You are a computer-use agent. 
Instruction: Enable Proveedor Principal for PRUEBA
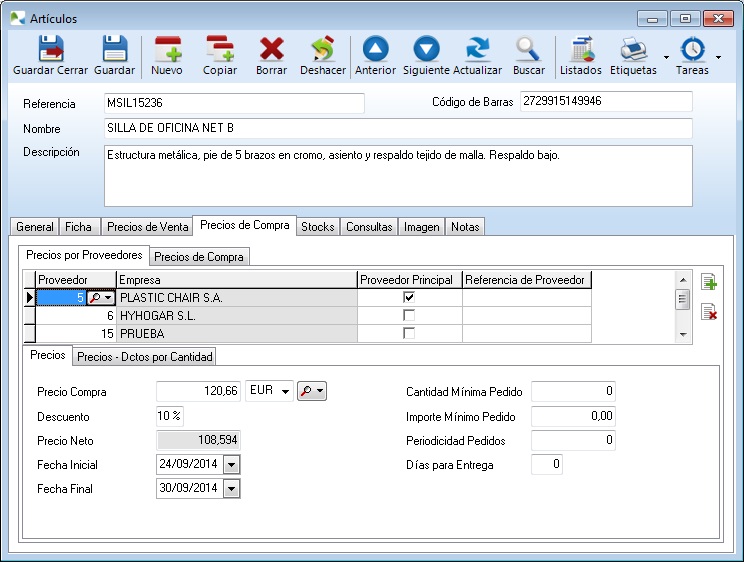coord(408,333)
